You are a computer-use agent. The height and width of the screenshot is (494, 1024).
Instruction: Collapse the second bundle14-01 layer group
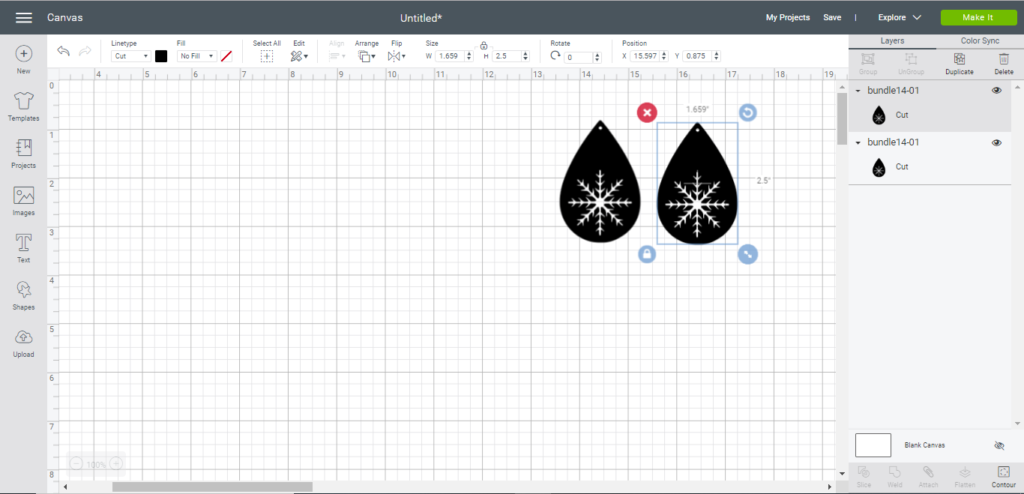pos(858,142)
